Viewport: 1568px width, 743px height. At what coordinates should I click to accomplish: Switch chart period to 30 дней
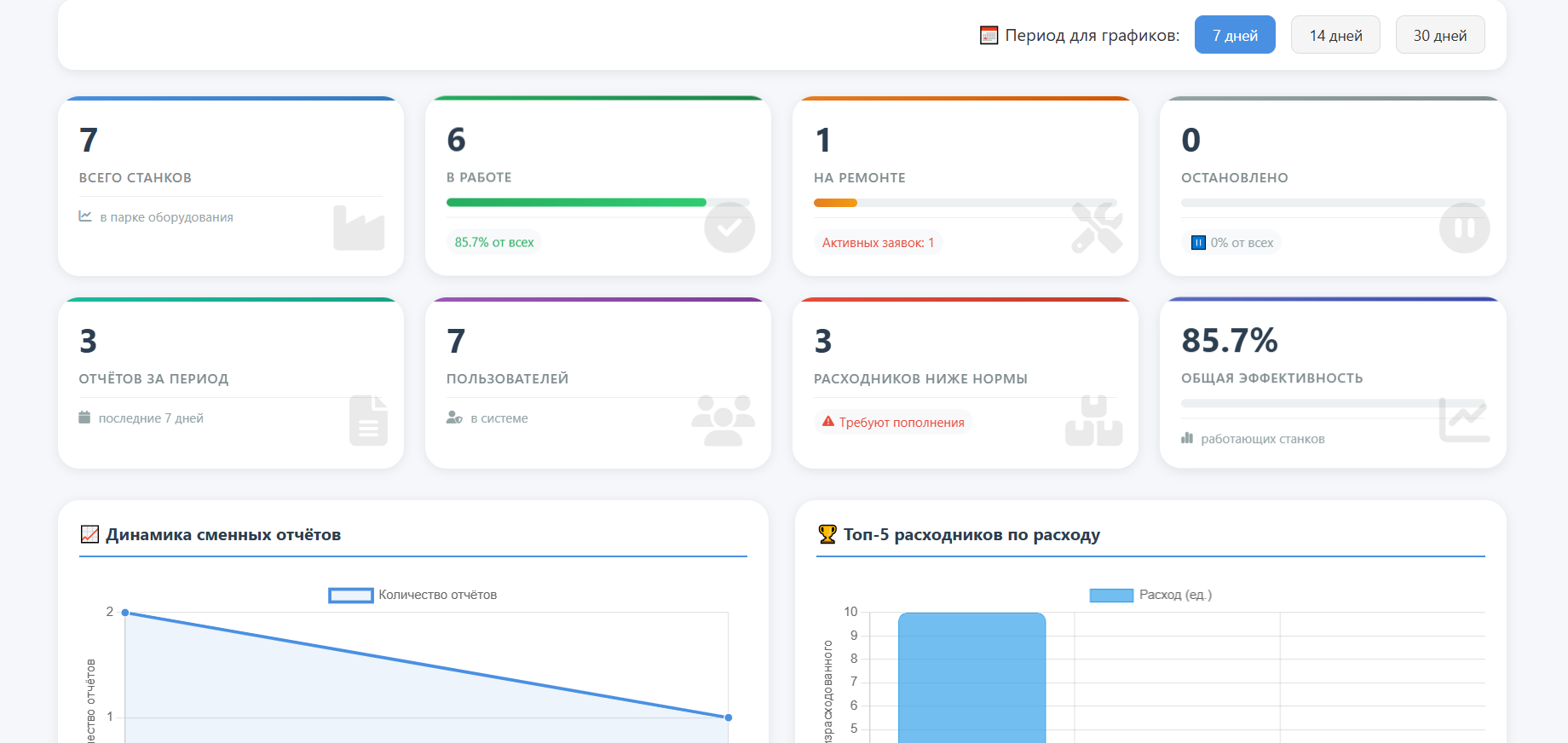tap(1440, 35)
